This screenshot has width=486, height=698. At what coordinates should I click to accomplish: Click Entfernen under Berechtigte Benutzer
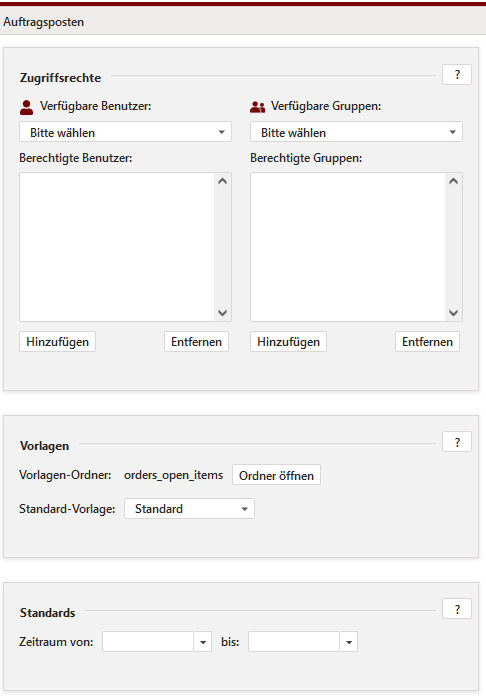coord(196,342)
